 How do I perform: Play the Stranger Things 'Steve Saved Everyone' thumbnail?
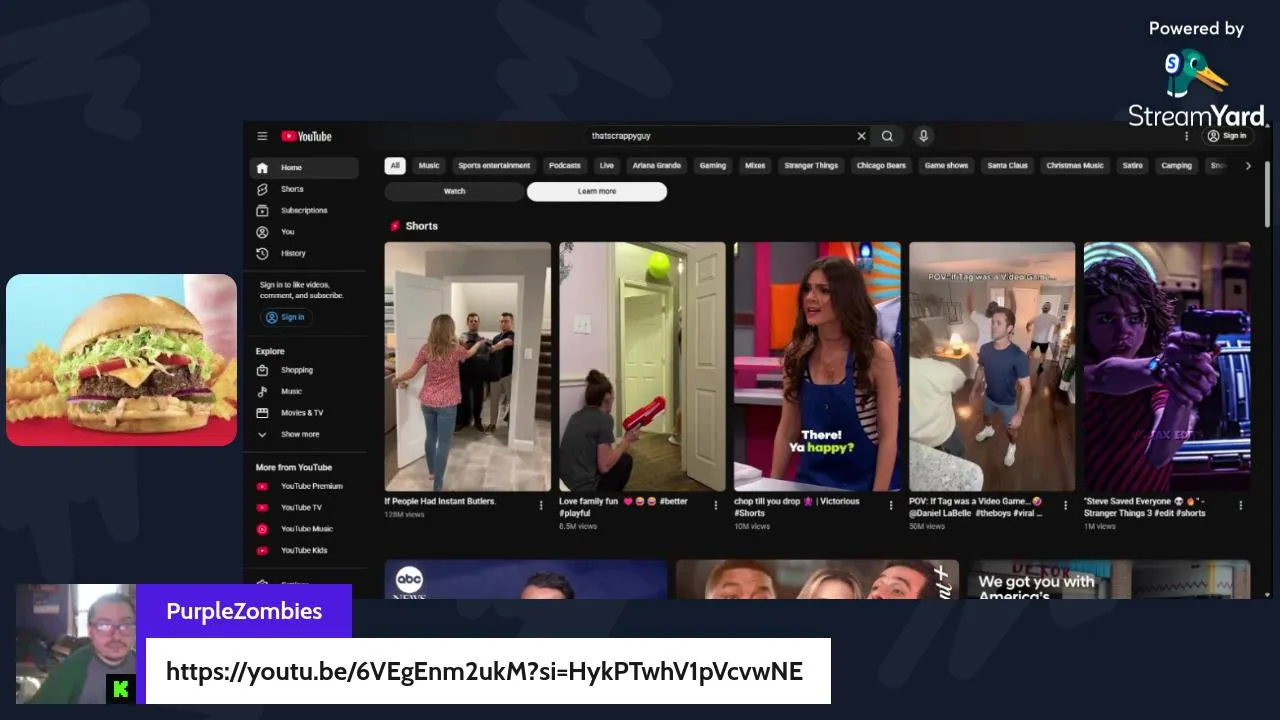[1167, 367]
